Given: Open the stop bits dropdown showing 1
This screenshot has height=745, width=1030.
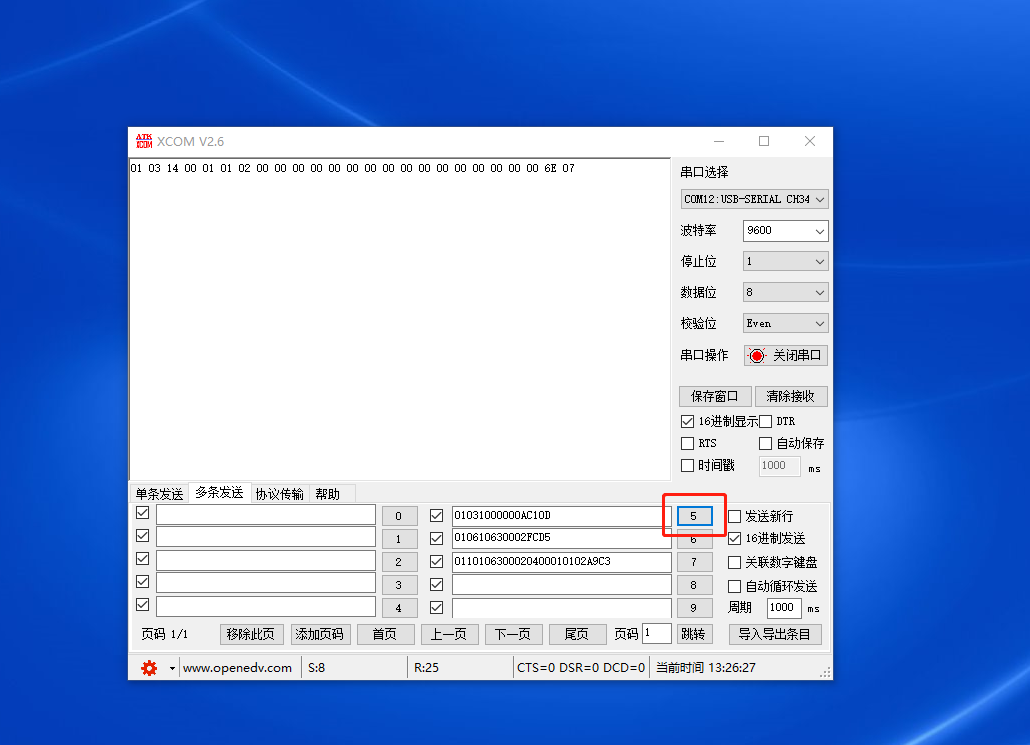Looking at the screenshot, I should pos(785,261).
